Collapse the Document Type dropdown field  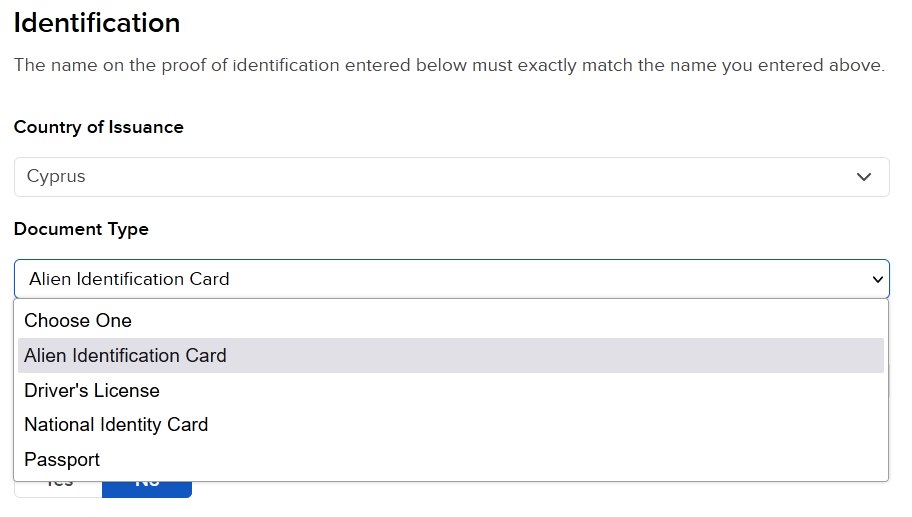coord(451,279)
